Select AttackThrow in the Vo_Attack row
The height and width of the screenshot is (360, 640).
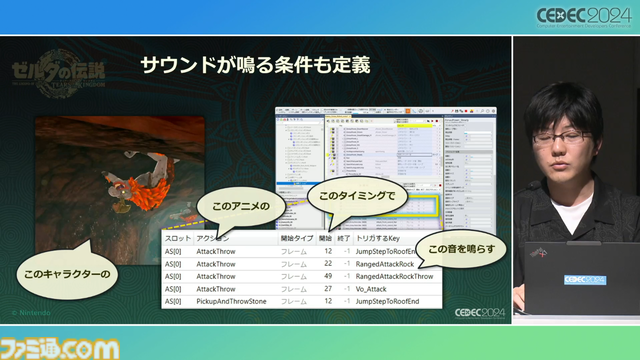tap(216, 289)
